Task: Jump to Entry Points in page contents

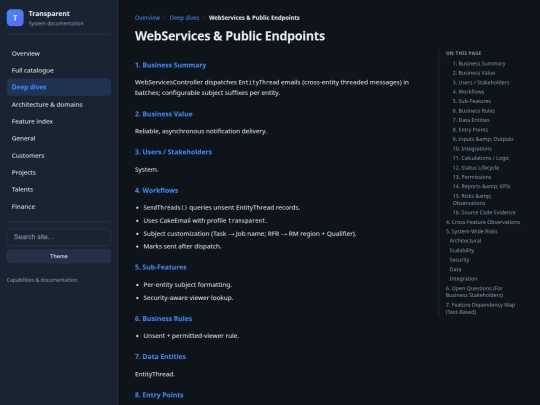Action: (x=470, y=130)
